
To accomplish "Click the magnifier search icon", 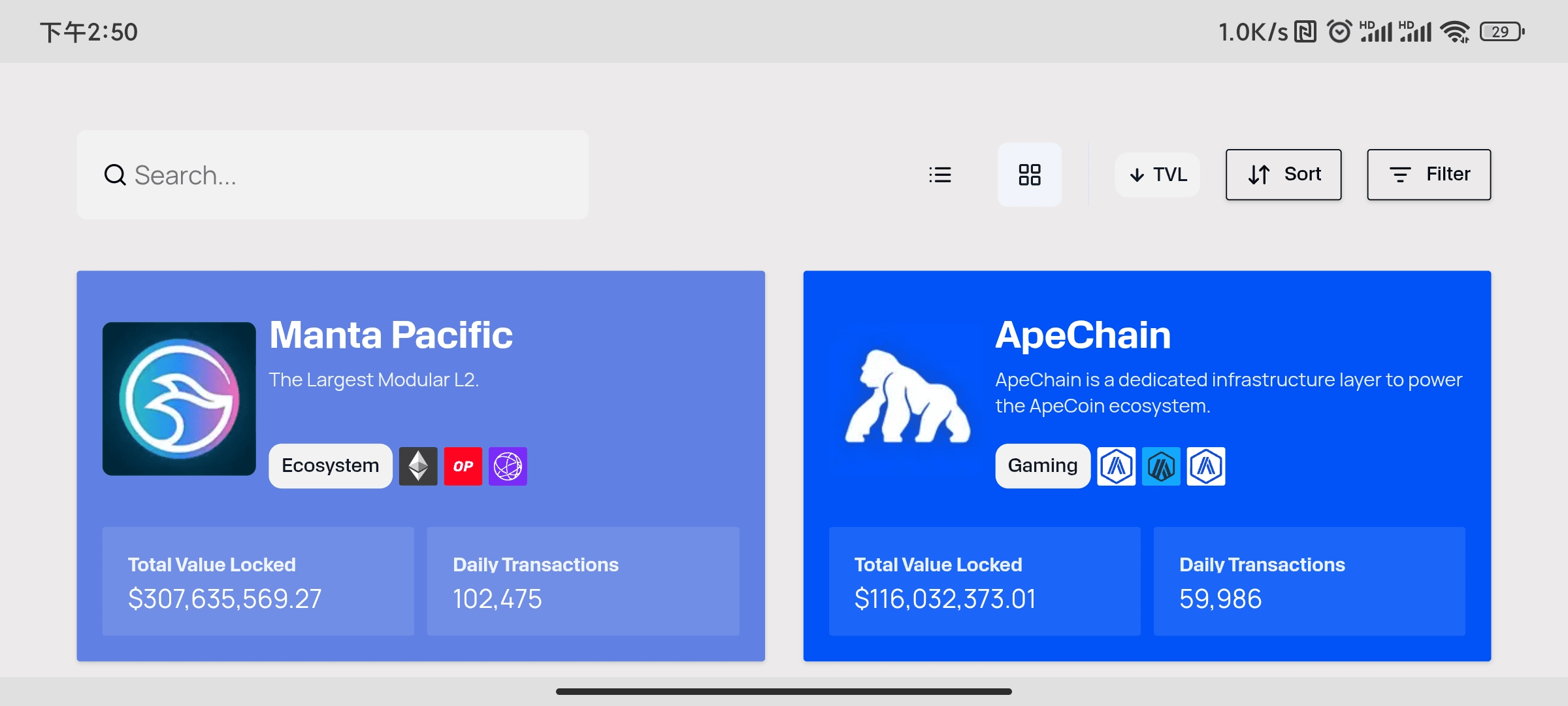I will click(x=115, y=175).
